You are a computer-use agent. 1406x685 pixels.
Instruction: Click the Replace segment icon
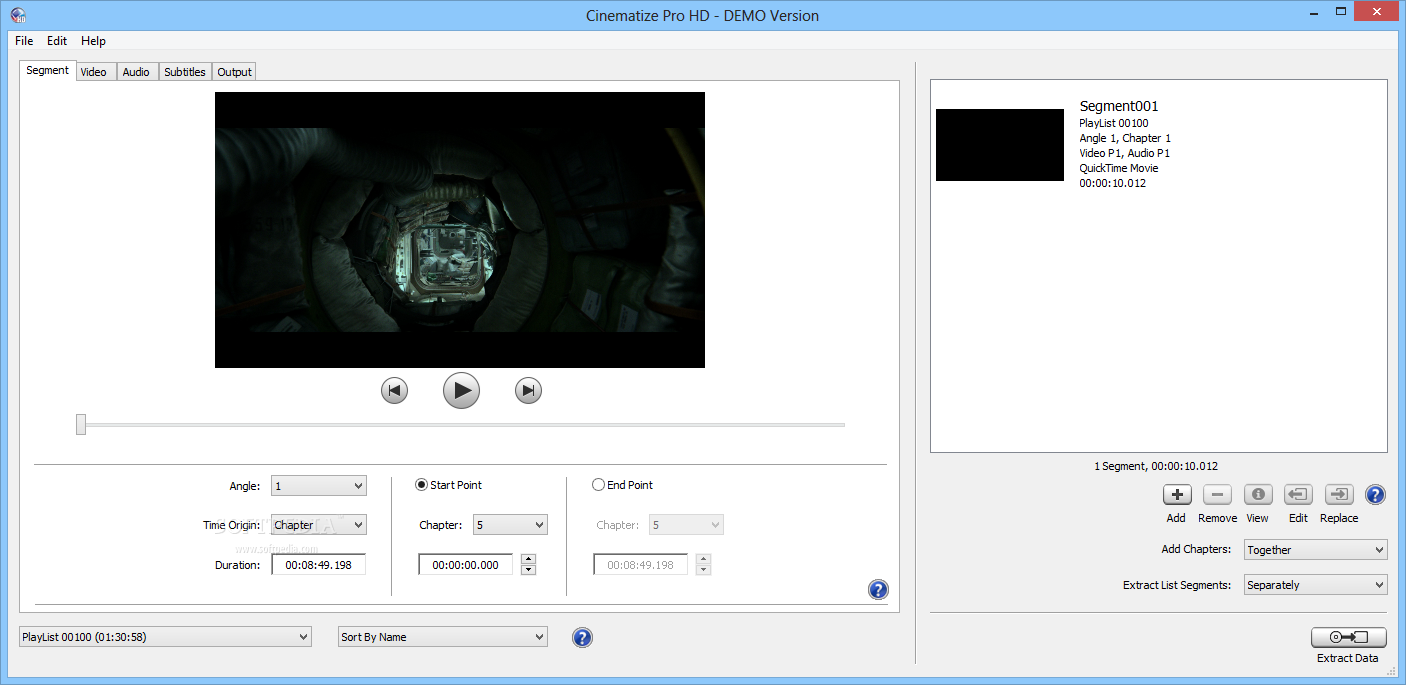pyautogui.click(x=1339, y=494)
